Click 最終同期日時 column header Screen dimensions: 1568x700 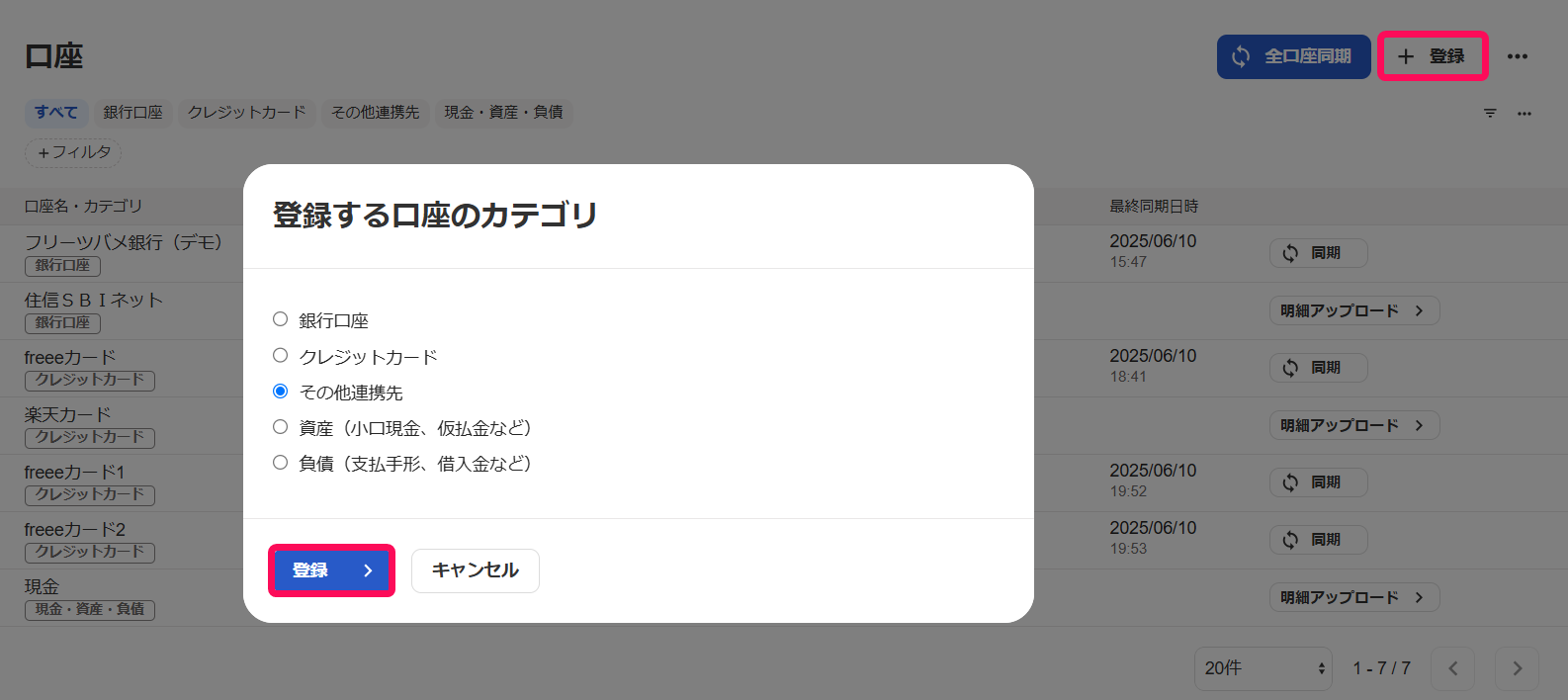tap(1154, 206)
